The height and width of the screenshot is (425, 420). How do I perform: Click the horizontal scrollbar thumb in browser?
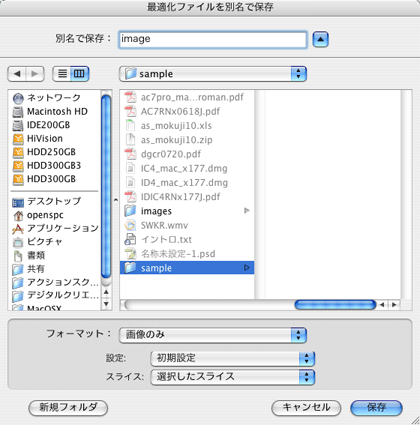point(335,304)
